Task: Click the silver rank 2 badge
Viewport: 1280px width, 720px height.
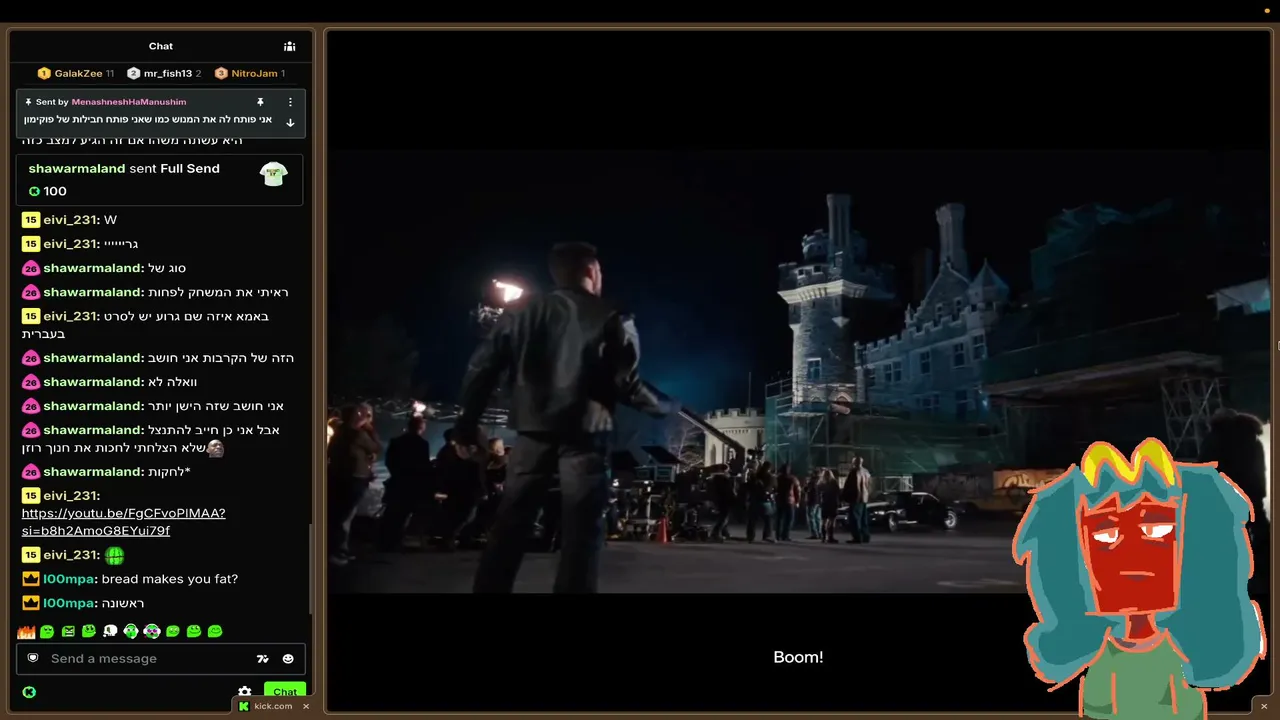Action: pos(133,73)
